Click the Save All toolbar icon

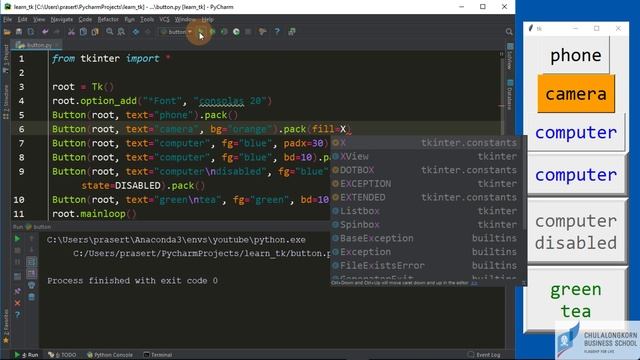click(19, 32)
